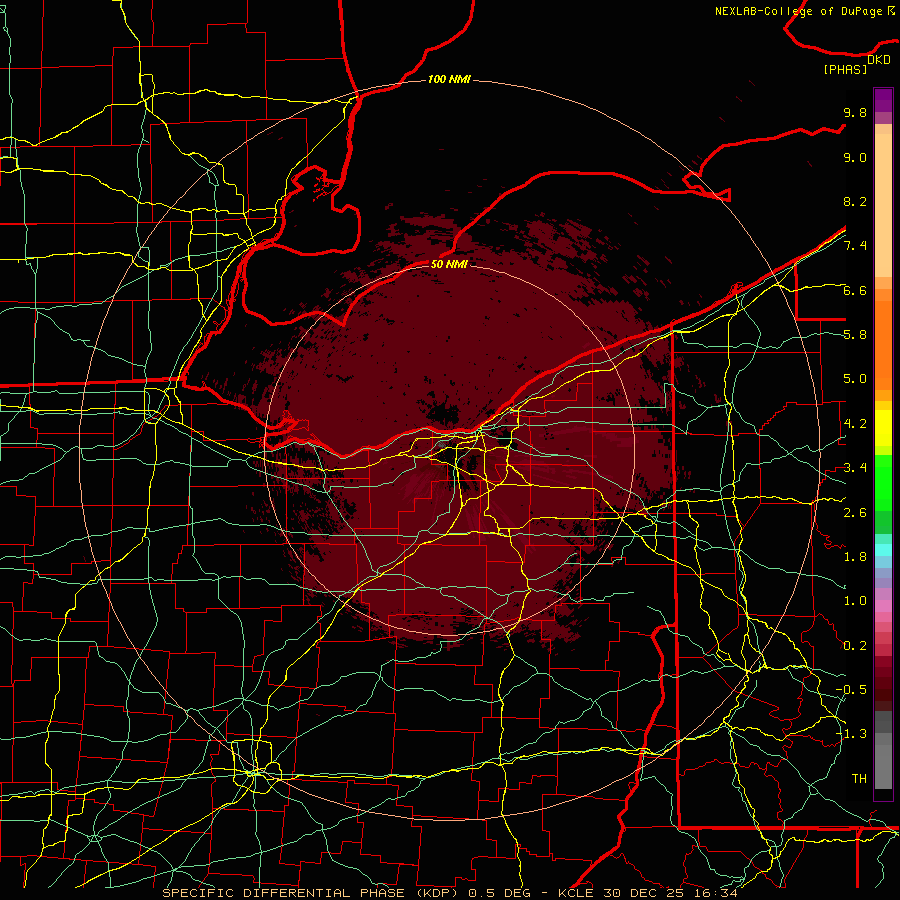Click the [PHAS] units label
Viewport: 900px width, 900px height.
pos(845,70)
